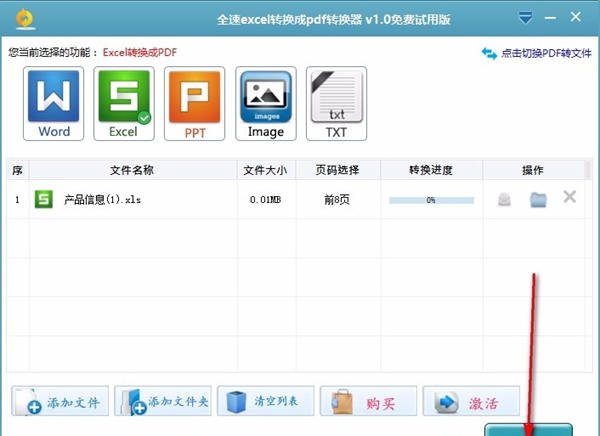
Task: Click the blue switch arrows icon
Action: click(489, 53)
